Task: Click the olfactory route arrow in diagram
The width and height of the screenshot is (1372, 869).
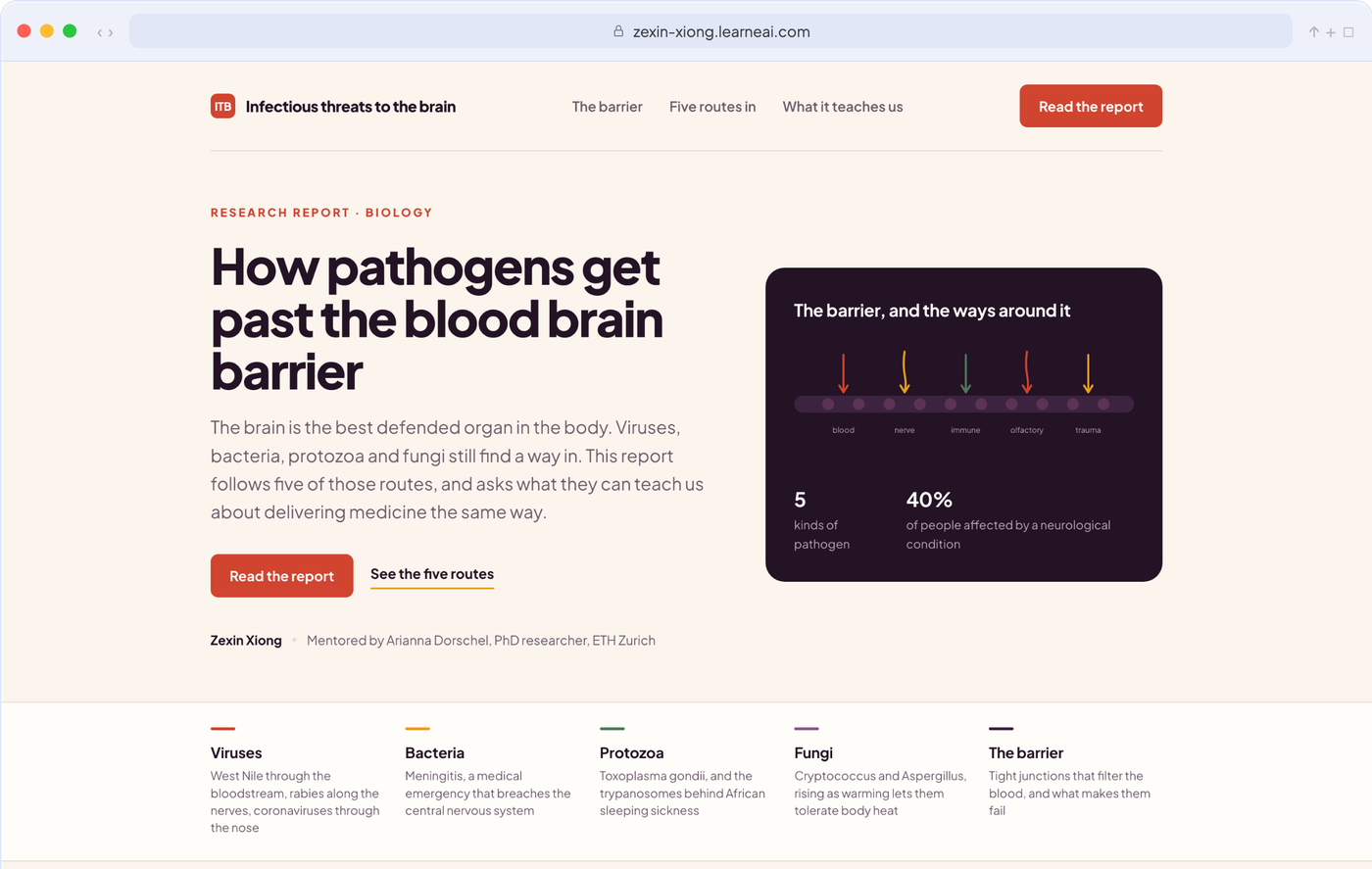Action: (x=1027, y=372)
